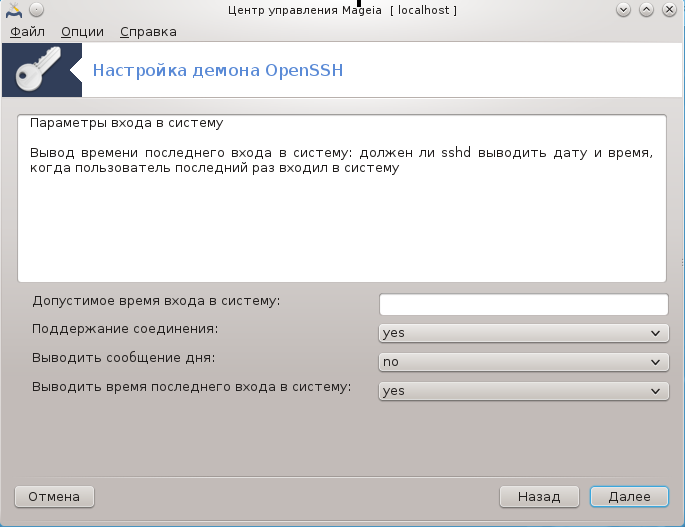The image size is (685, 527).
Task: Click label Выводить время последнего входа в систему
Action: click(192, 387)
